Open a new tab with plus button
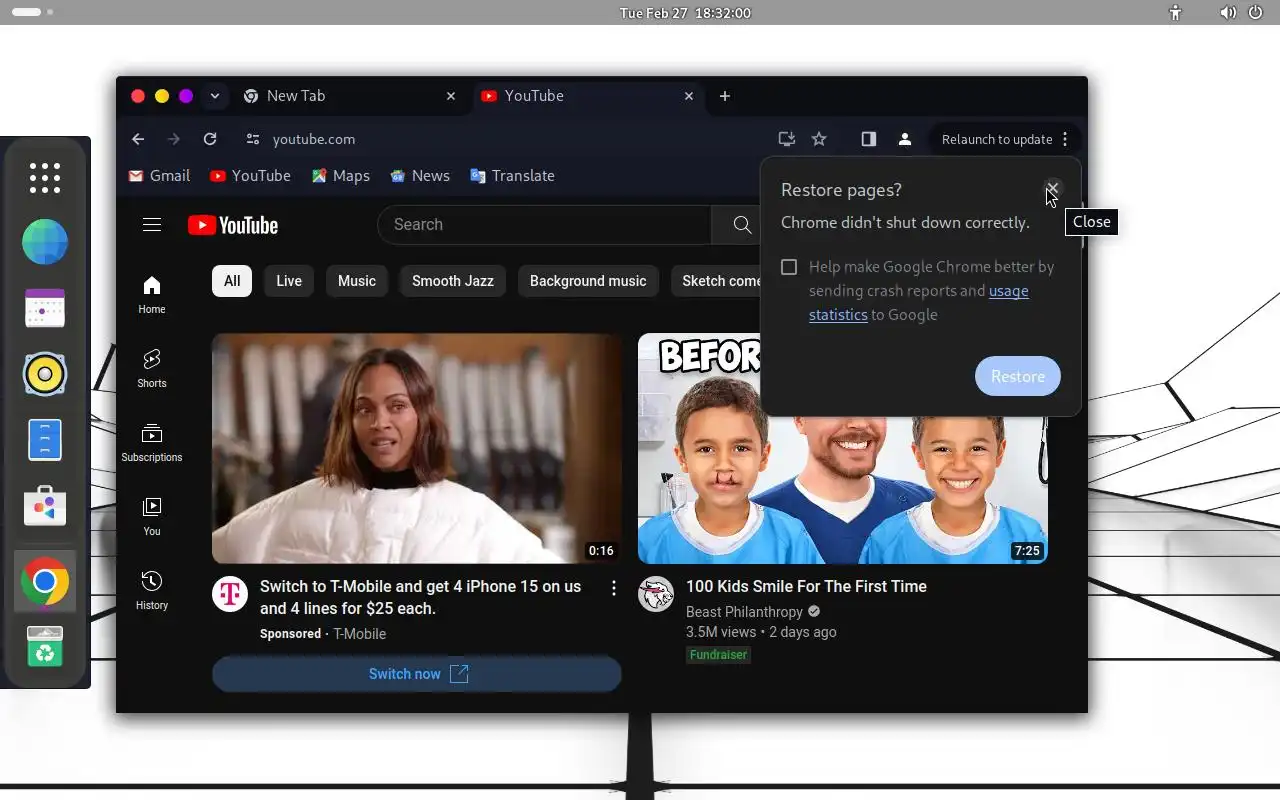Image resolution: width=1280 pixels, height=800 pixels. pos(725,96)
